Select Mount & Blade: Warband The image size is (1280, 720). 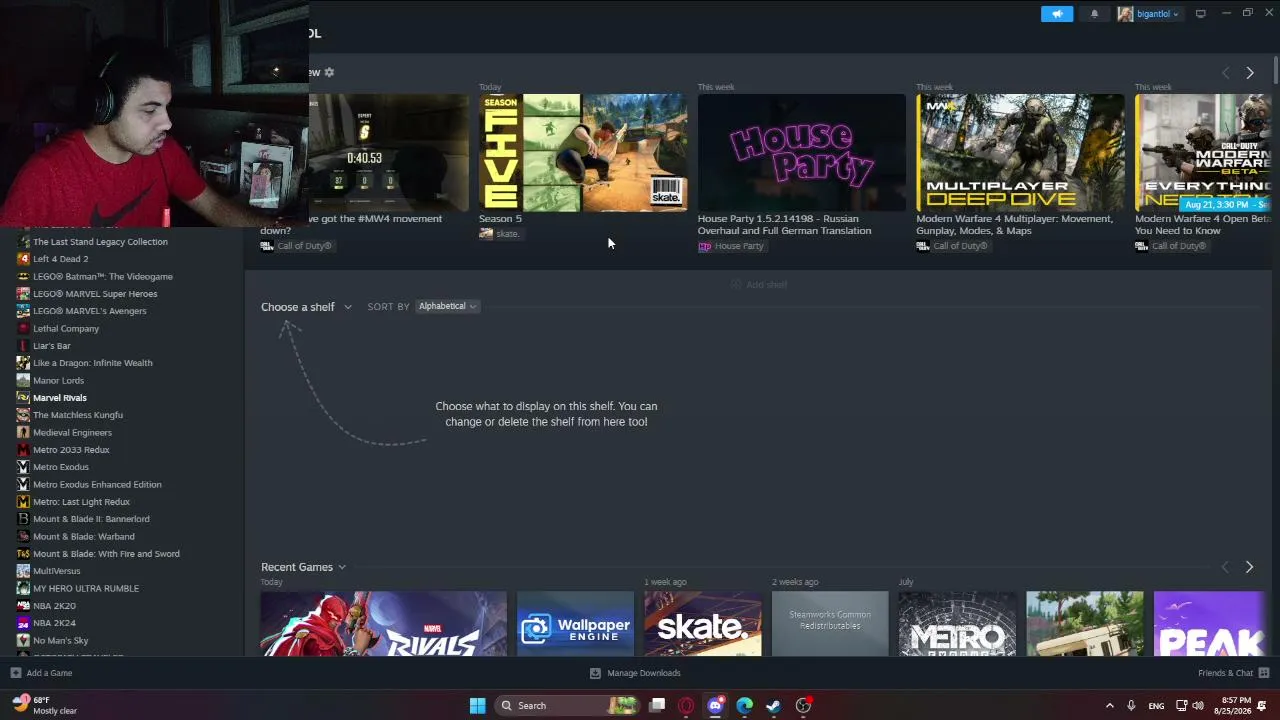[84, 537]
